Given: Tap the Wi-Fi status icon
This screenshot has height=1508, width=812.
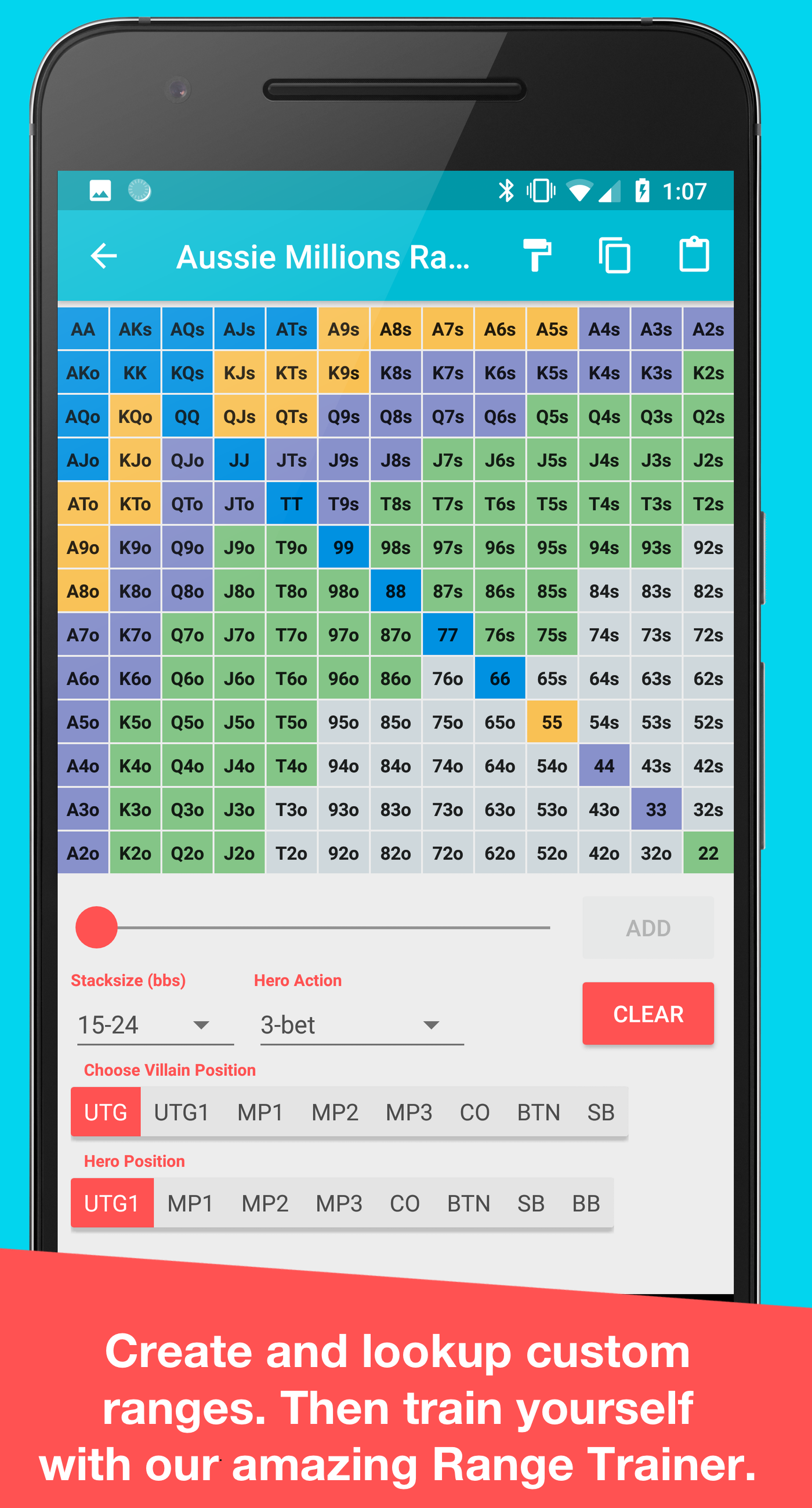Looking at the screenshot, I should coord(579,191).
